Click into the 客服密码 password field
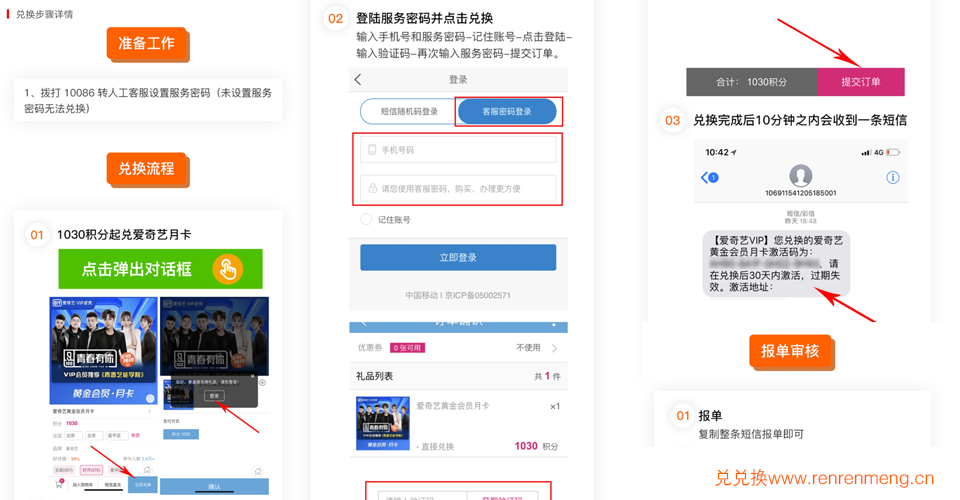The height and width of the screenshot is (500, 960). tap(458, 188)
